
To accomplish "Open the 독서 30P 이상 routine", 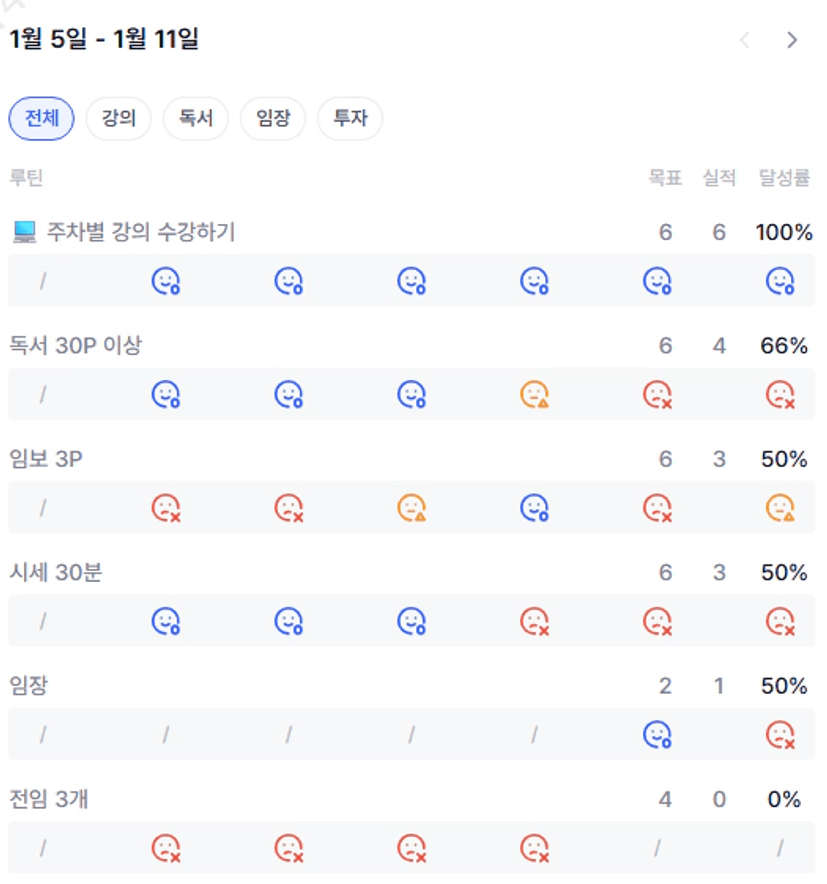I will [x=76, y=346].
